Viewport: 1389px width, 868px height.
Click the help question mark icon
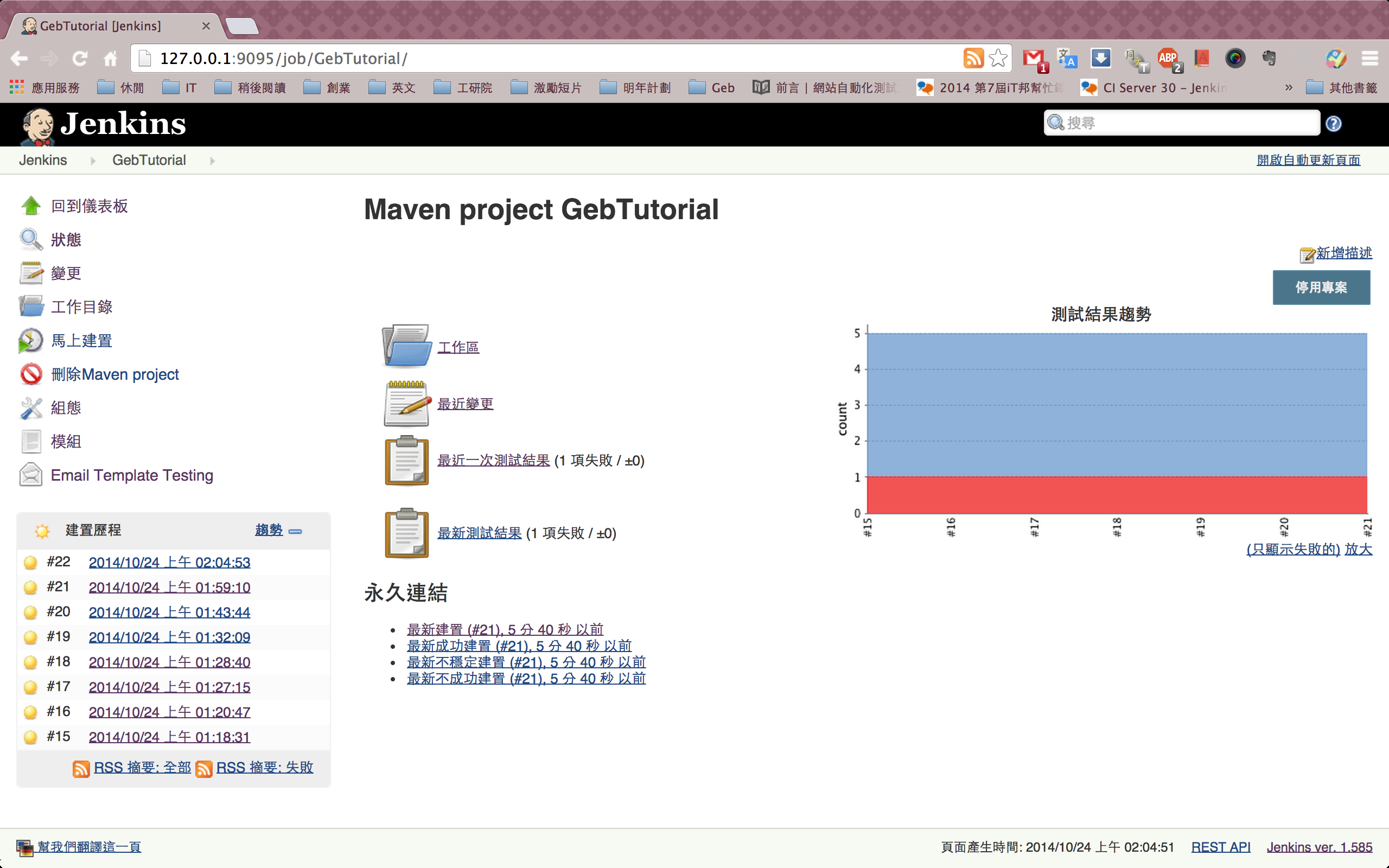point(1333,124)
